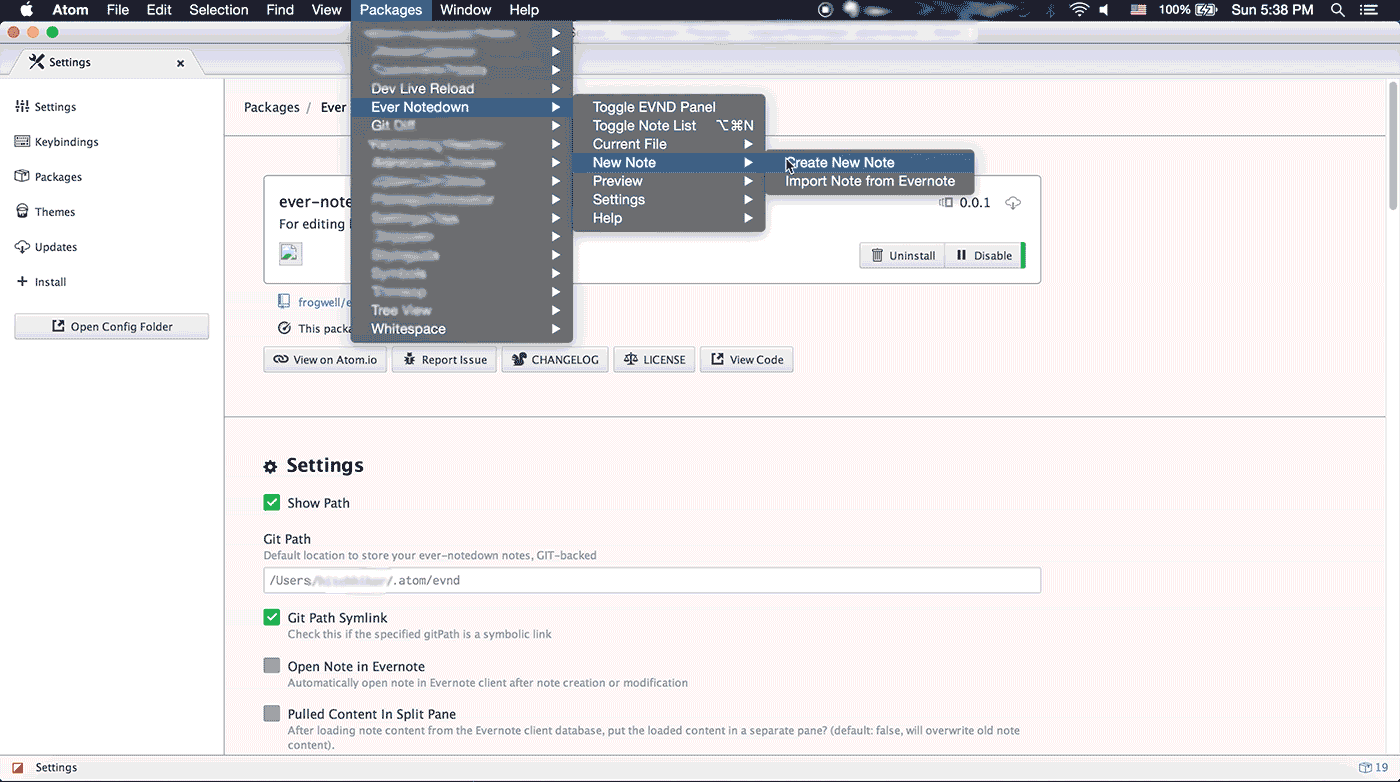Open the CHANGELOG button

pyautogui.click(x=555, y=360)
